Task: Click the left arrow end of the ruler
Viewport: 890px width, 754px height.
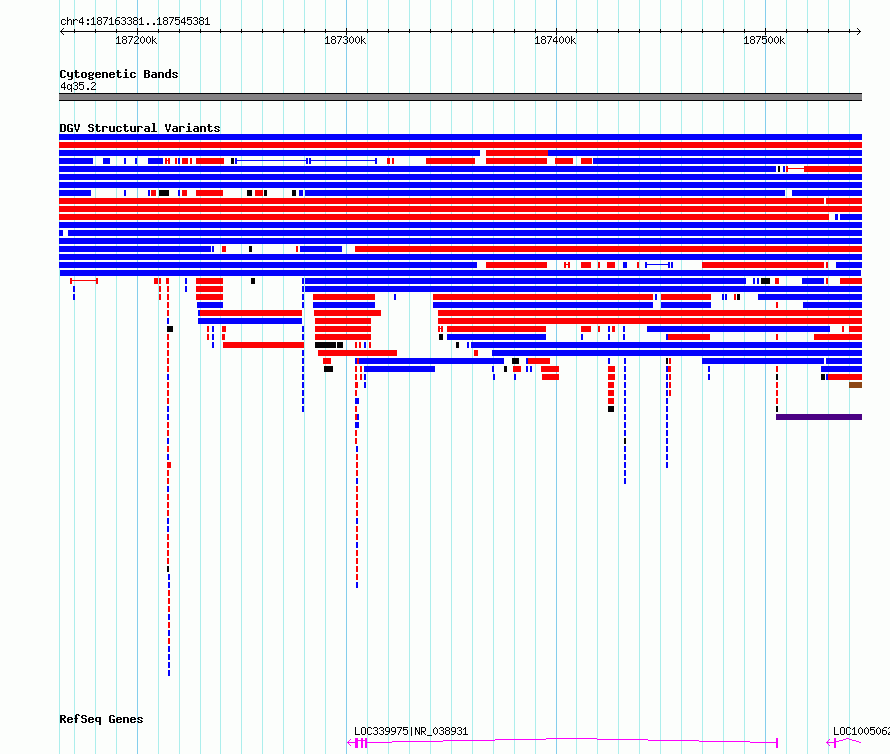Action: (62, 31)
